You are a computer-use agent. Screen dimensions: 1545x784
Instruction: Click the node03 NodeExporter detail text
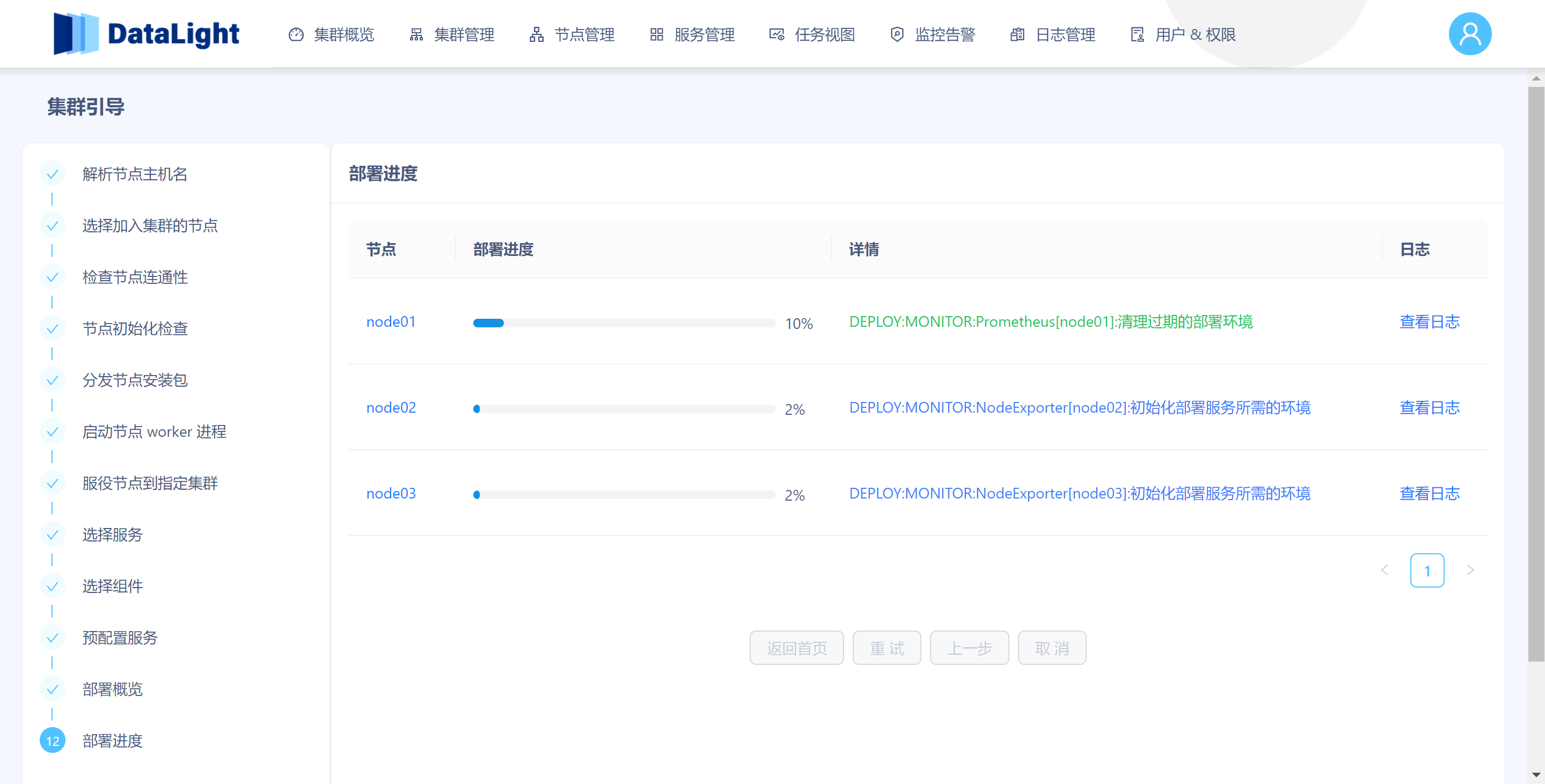(x=1080, y=494)
